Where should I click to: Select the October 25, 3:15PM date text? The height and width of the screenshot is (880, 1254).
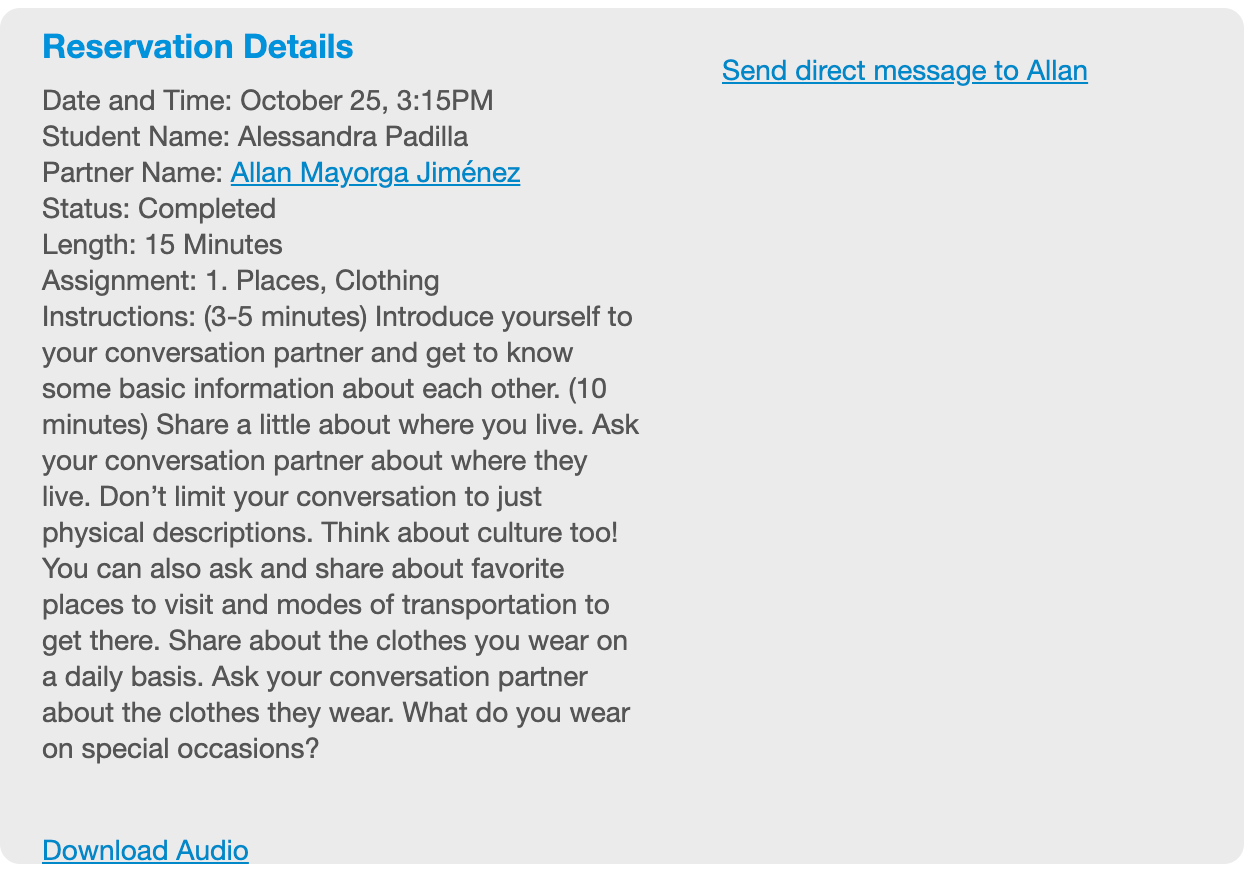click(x=367, y=101)
